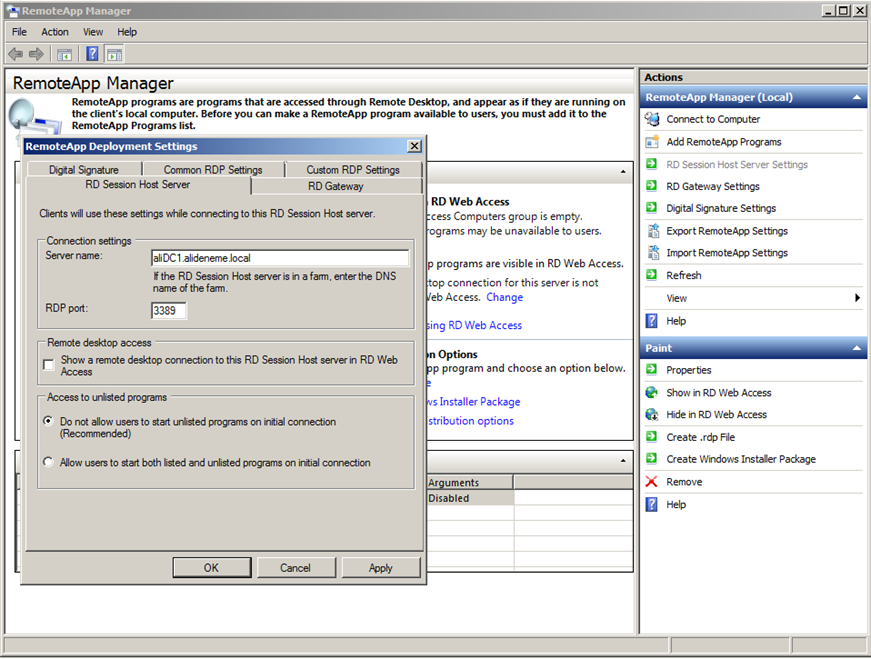This screenshot has height=659, width=871.
Task: Open the RD Web Access help link
Action: tap(474, 325)
